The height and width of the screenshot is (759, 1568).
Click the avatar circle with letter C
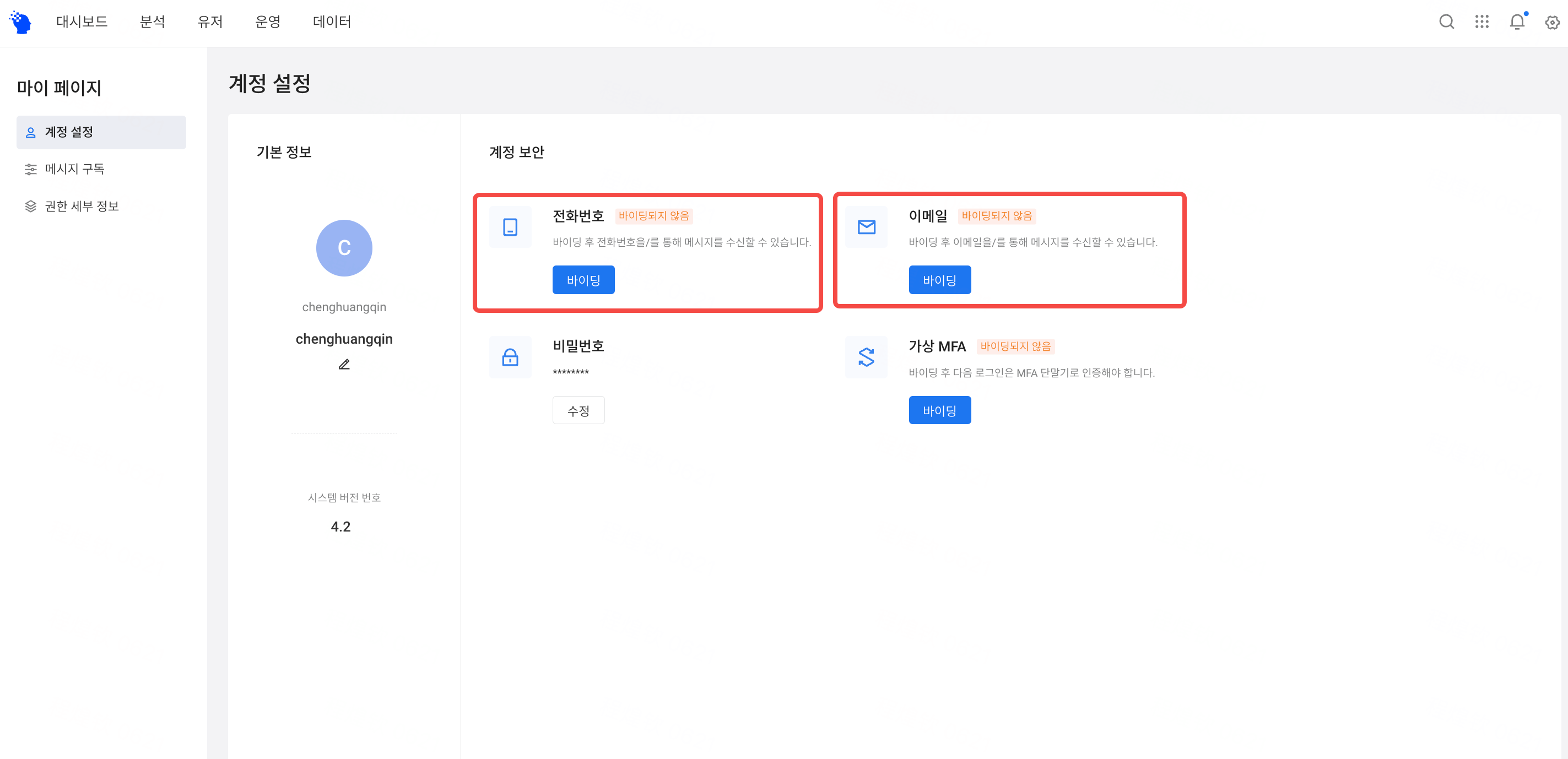(x=344, y=248)
